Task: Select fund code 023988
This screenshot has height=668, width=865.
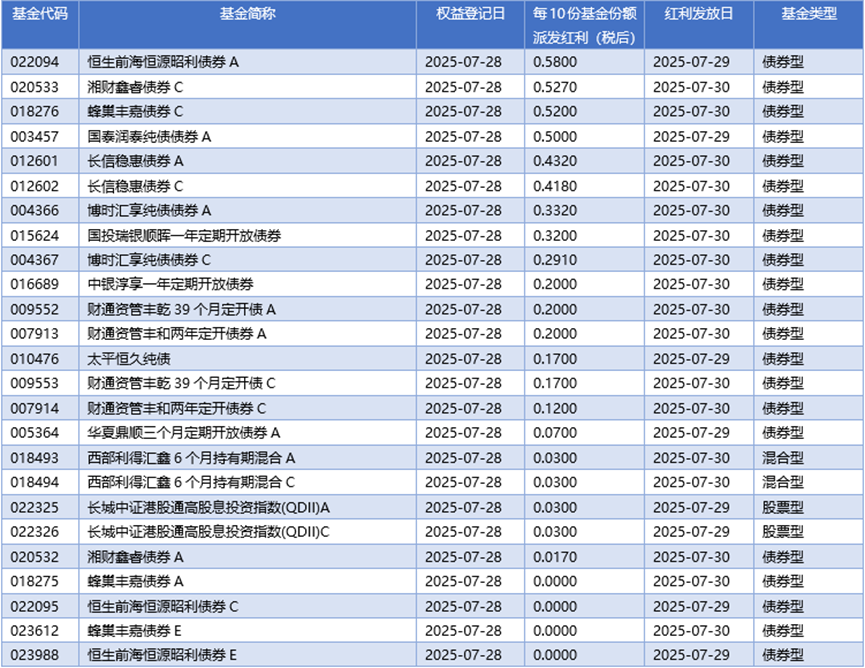Action: coord(35,656)
